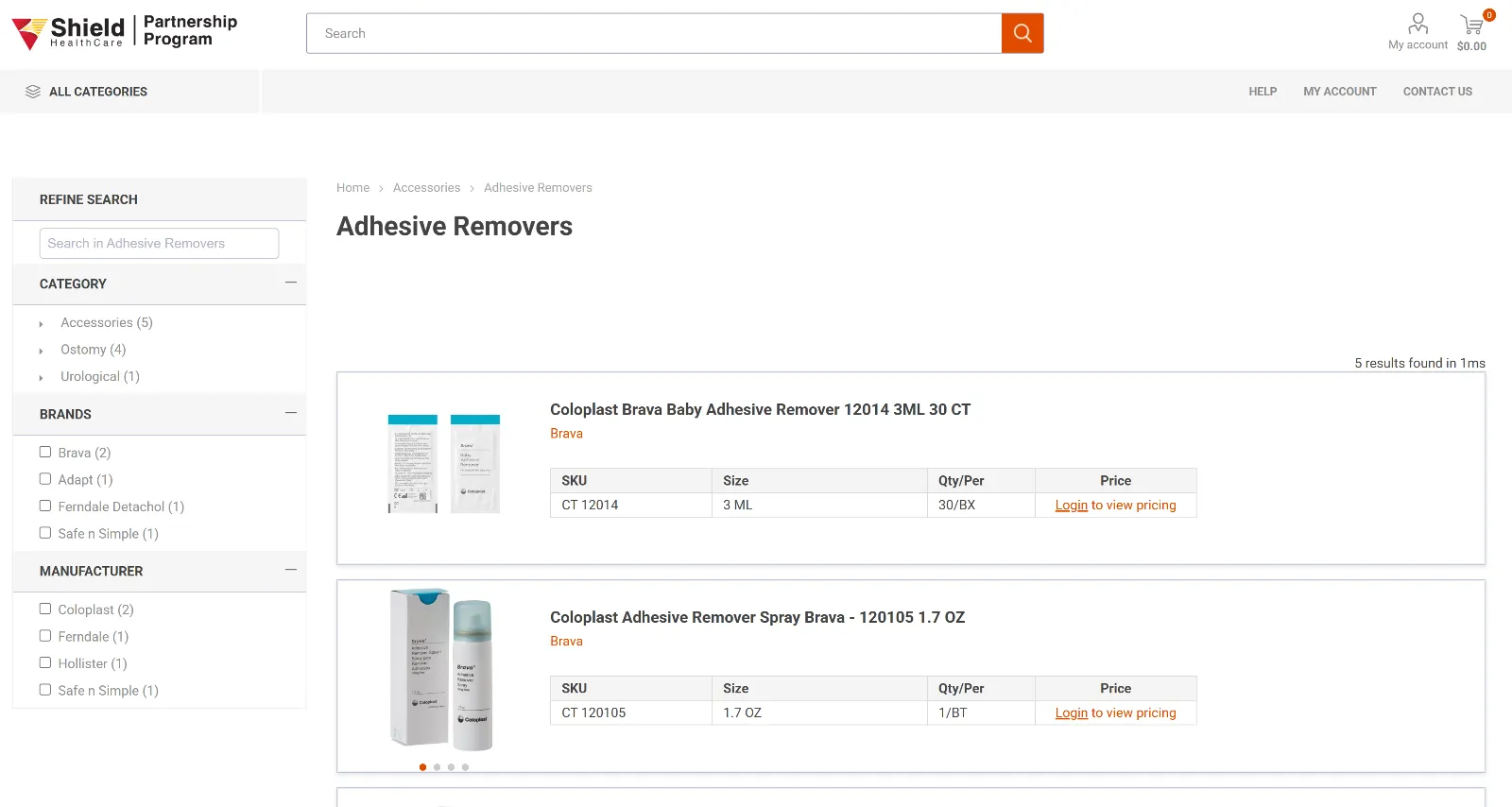Viewport: 1512px width, 807px height.
Task: Click Login link for CT 120105 pricing
Action: coord(1071,713)
